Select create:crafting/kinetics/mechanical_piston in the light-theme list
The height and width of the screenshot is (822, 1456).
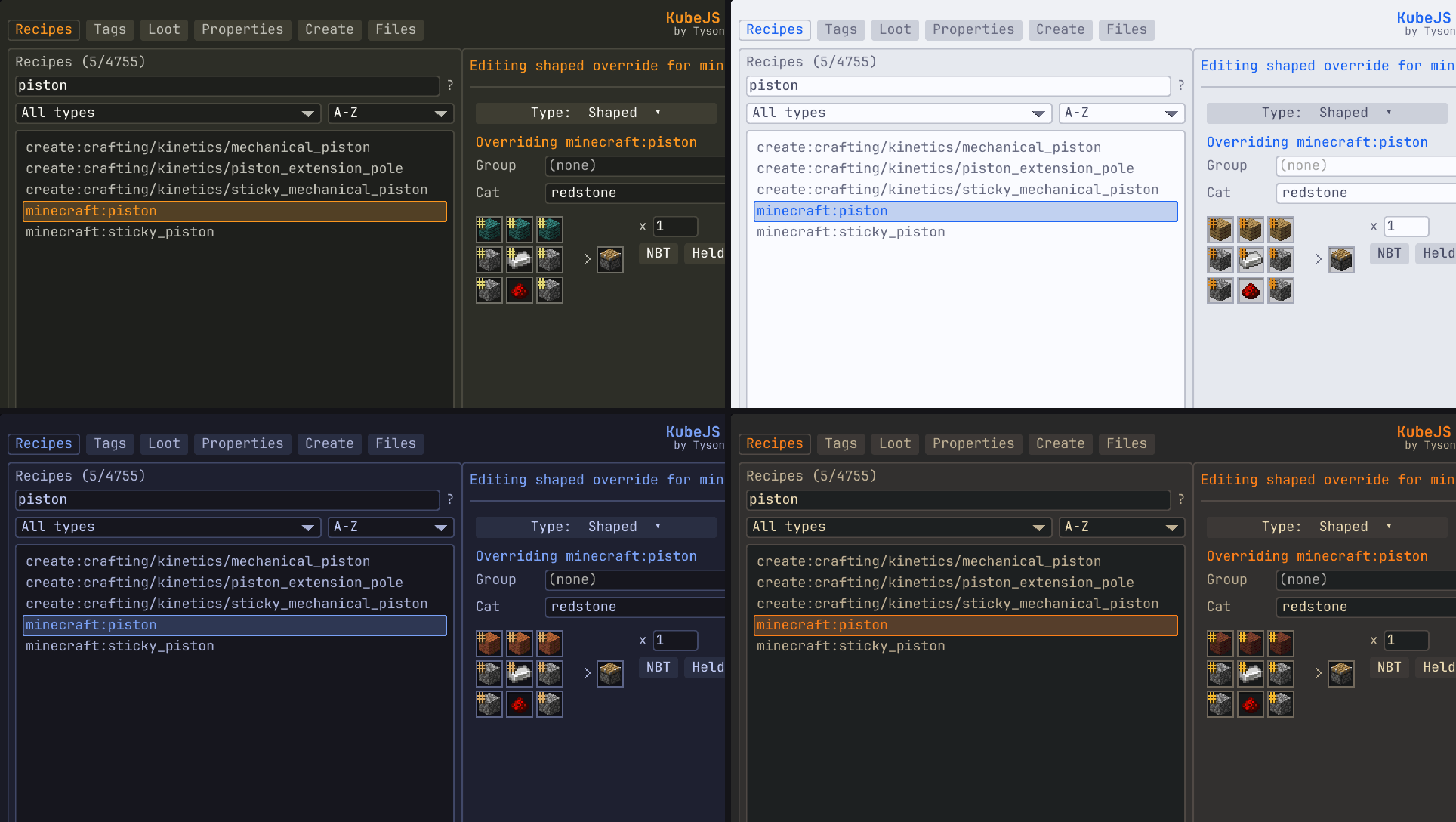pyautogui.click(x=966, y=148)
